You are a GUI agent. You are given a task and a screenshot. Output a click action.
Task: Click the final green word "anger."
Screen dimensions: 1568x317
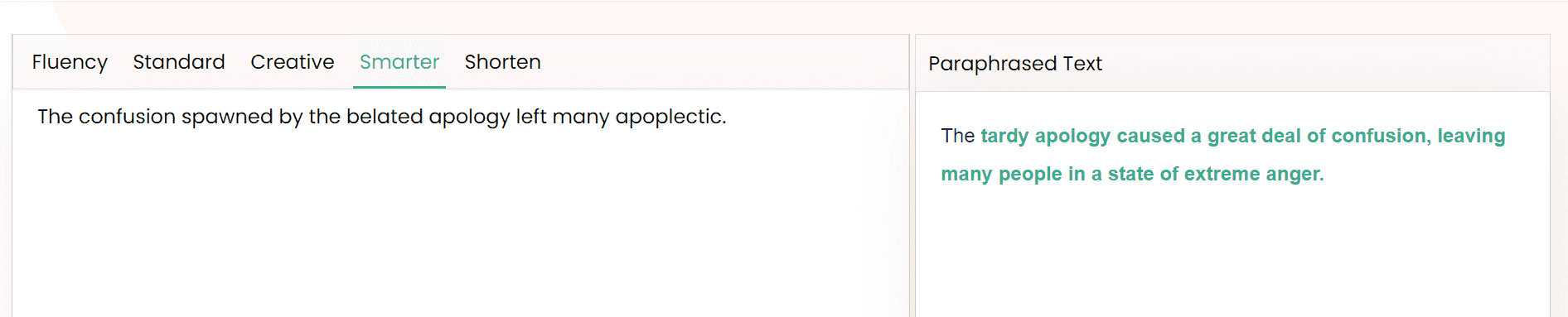tap(1295, 175)
